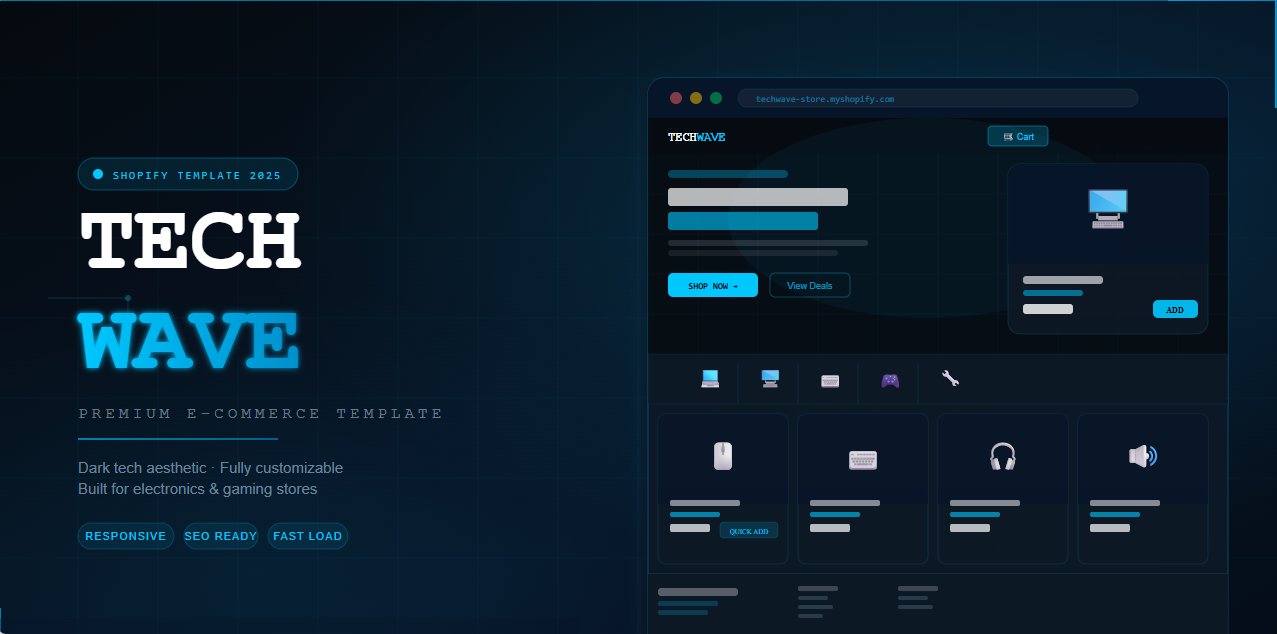The height and width of the screenshot is (634, 1277).
Task: Select the Desktop monitor category icon
Action: (769, 379)
